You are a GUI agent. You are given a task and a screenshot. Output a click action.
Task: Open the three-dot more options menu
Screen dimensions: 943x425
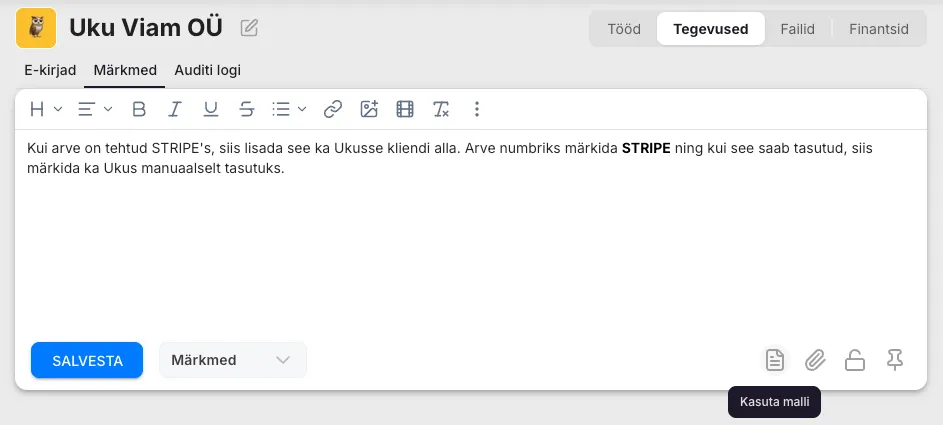click(477, 109)
